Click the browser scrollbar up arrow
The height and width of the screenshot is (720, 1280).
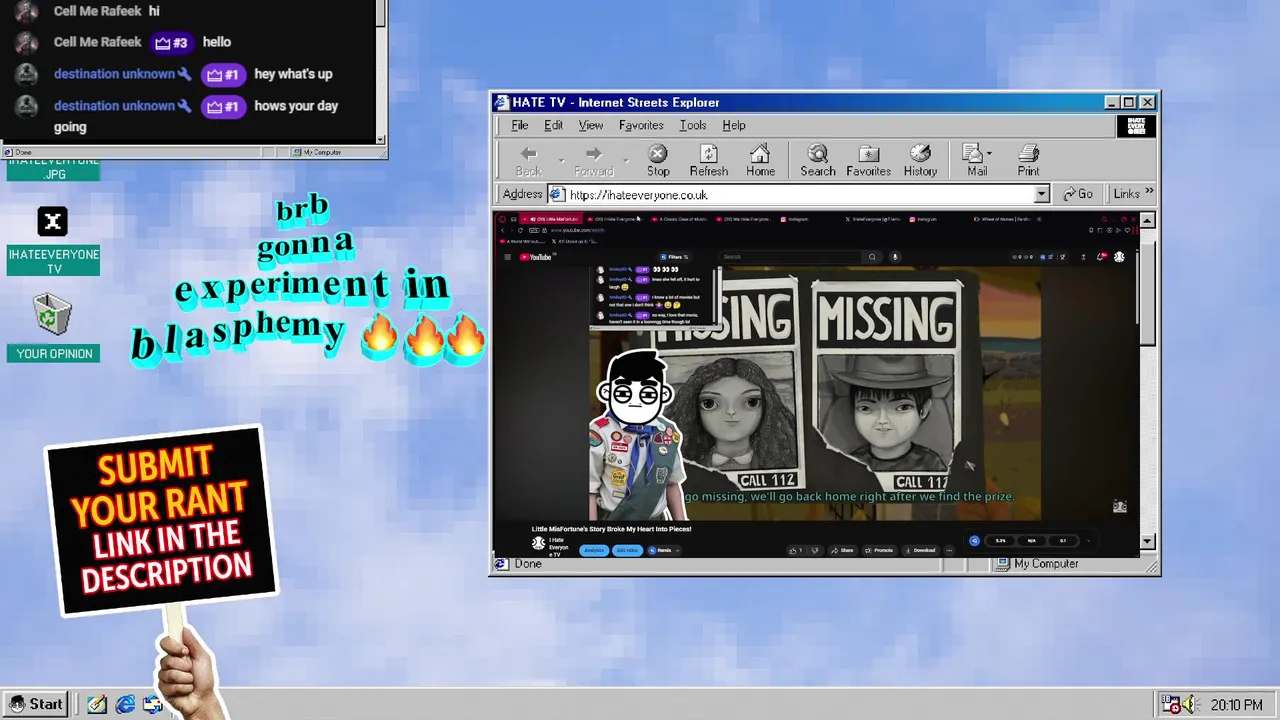pos(1147,220)
